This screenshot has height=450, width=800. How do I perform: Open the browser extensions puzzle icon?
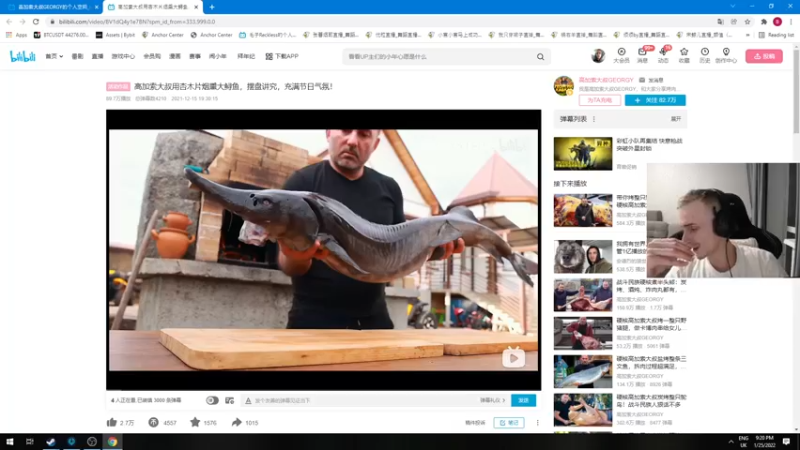pos(764,21)
